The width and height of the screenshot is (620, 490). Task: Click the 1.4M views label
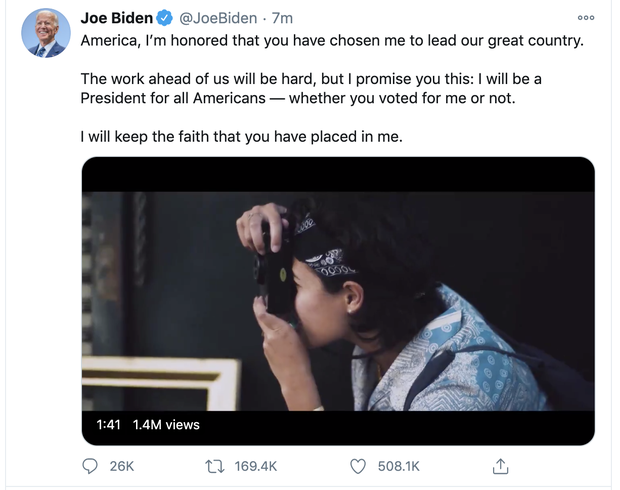166,424
